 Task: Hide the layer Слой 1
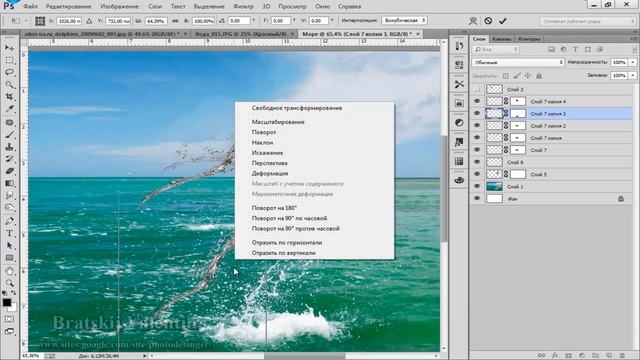click(477, 187)
